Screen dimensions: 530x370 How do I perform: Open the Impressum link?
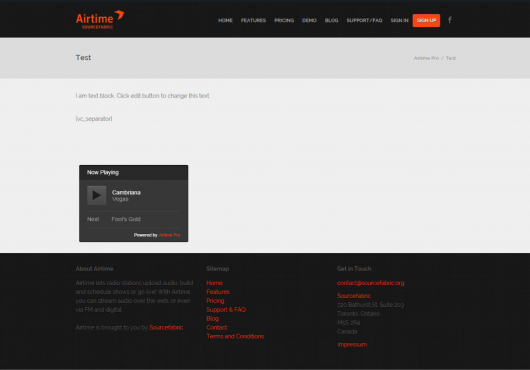coord(352,344)
